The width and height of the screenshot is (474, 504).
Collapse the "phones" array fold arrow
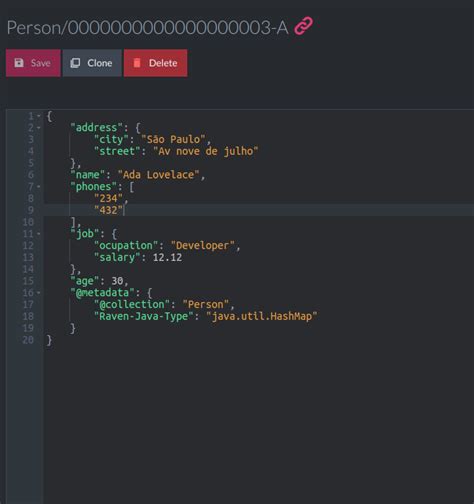click(39, 187)
